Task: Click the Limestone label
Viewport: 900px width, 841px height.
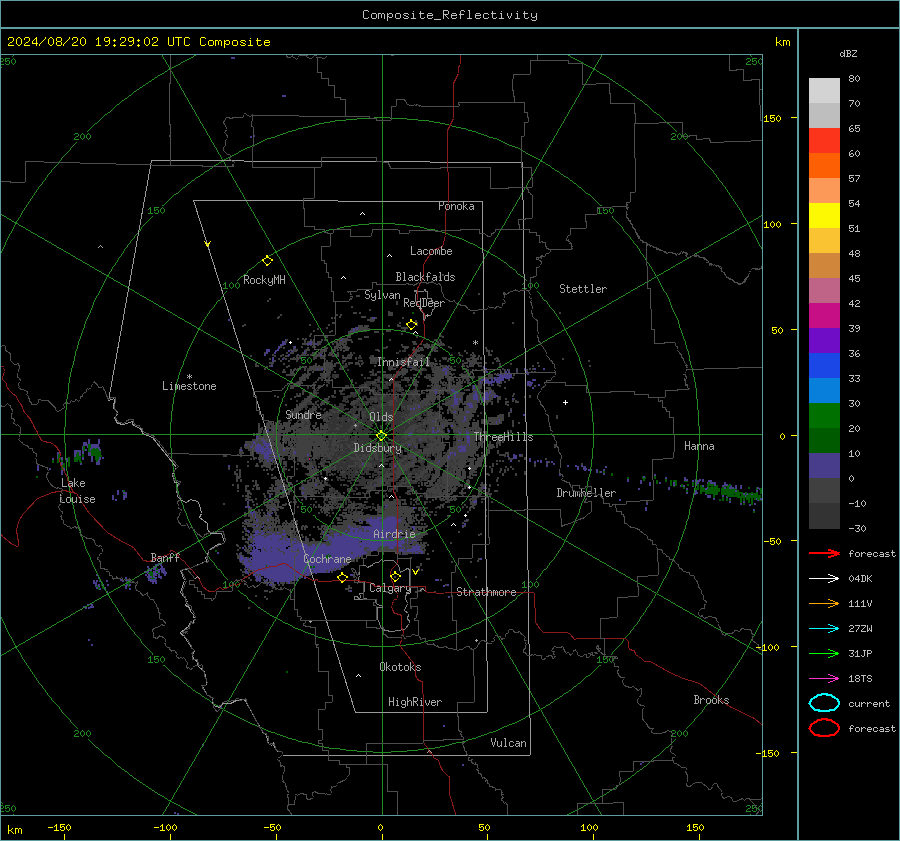Action: pyautogui.click(x=189, y=386)
